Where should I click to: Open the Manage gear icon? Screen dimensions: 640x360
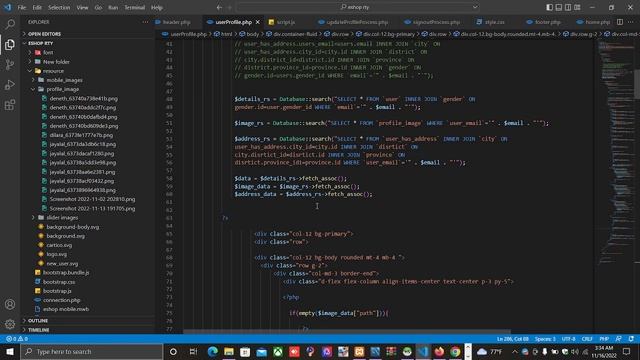[10, 324]
